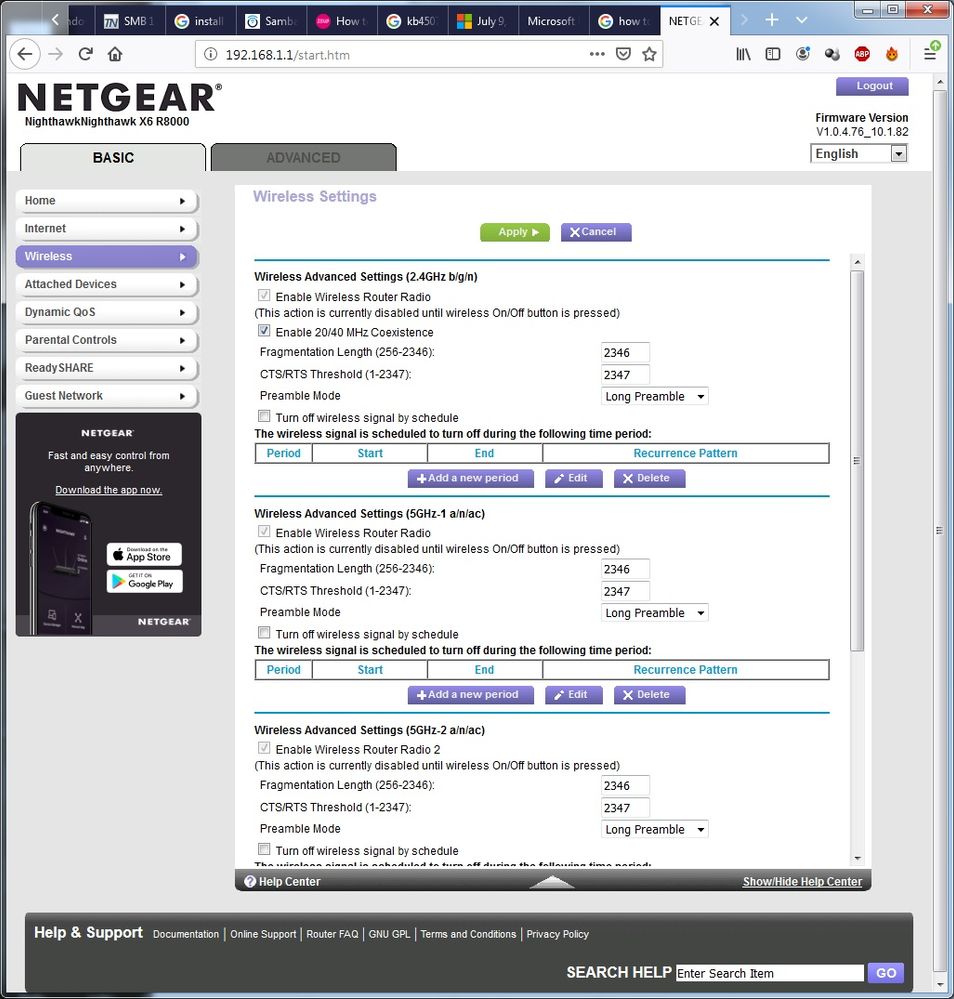
Task: Check Turn off wireless signal by schedule for 5GHz-1
Action: tap(264, 632)
